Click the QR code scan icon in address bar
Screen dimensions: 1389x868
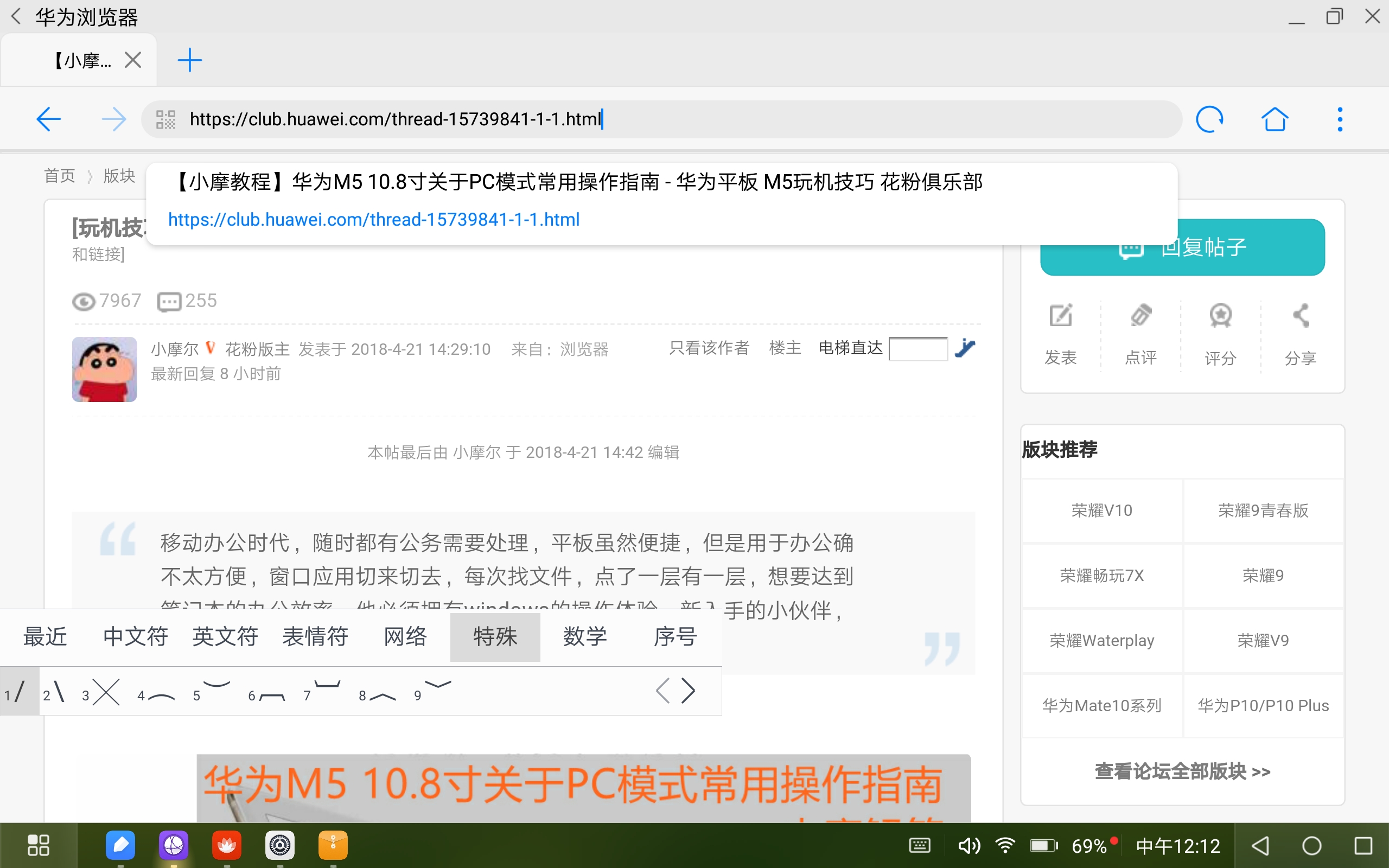coord(166,119)
